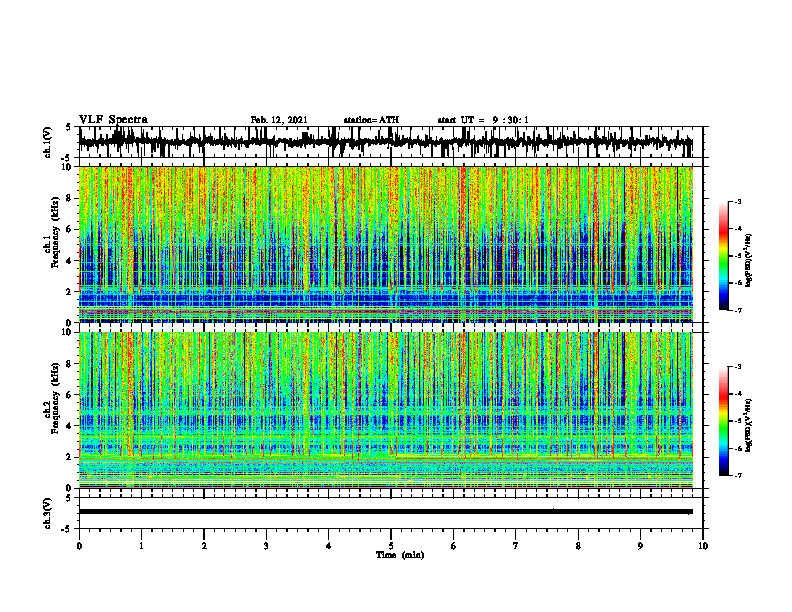792x612 pixels.
Task: Click the "3" minute tick on time axis
Action: (266, 546)
